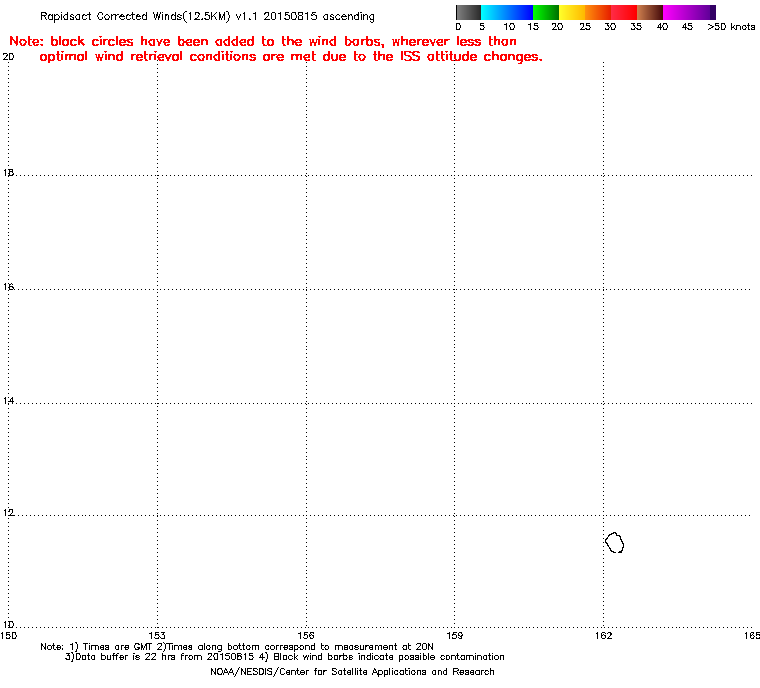Click the NOAA/NESDIS Center credit line

[352, 672]
